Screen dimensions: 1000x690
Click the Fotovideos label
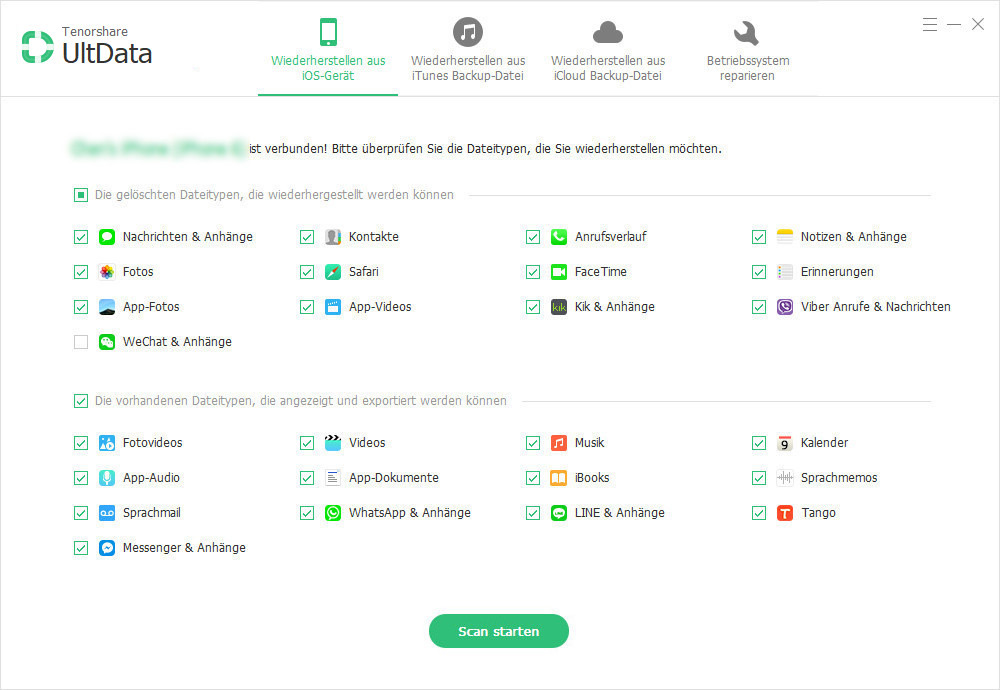coord(152,443)
